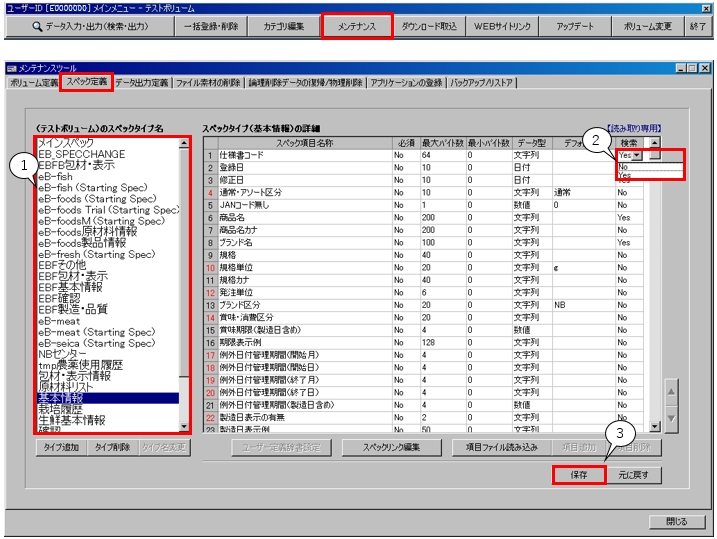
Task: Select eB-foods原材料情報 spec type
Action: coord(108,232)
